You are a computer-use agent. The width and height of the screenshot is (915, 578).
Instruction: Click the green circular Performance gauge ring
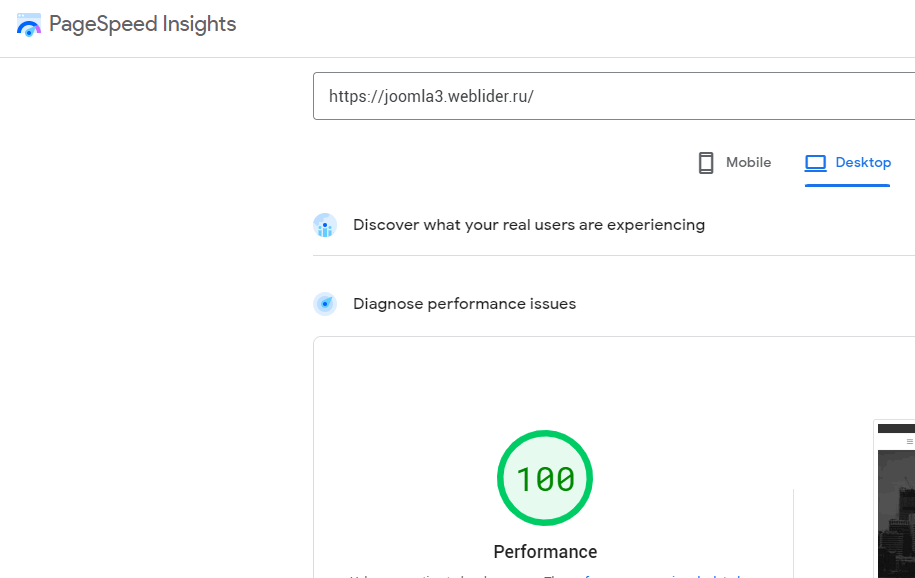click(x=545, y=434)
